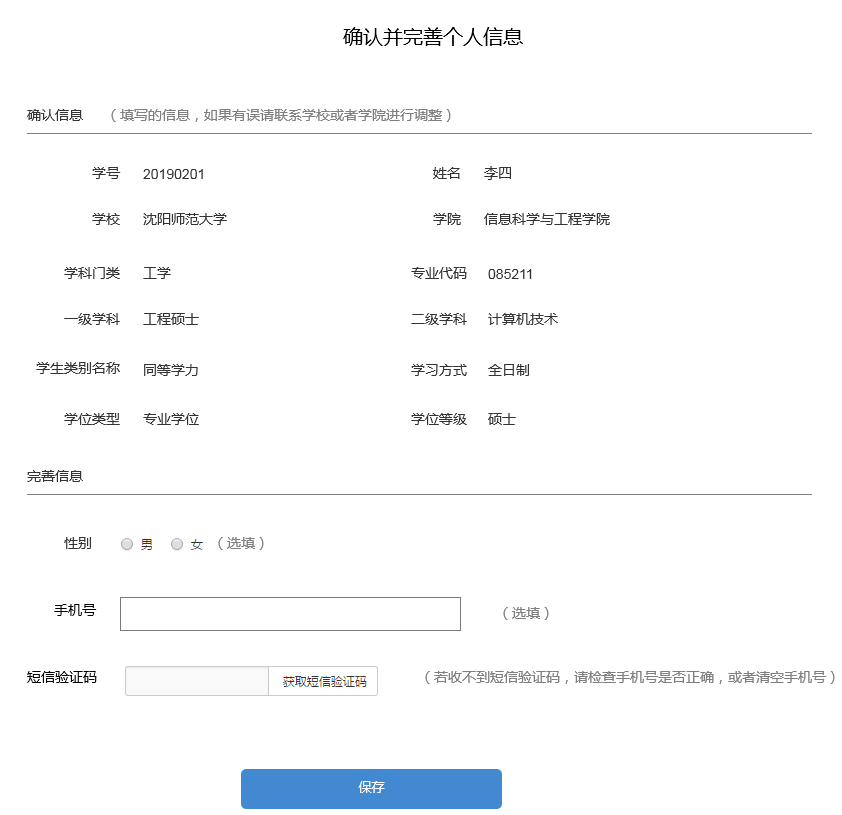842x815 pixels.
Task: Click the 学位等级 label
Action: tap(439, 419)
